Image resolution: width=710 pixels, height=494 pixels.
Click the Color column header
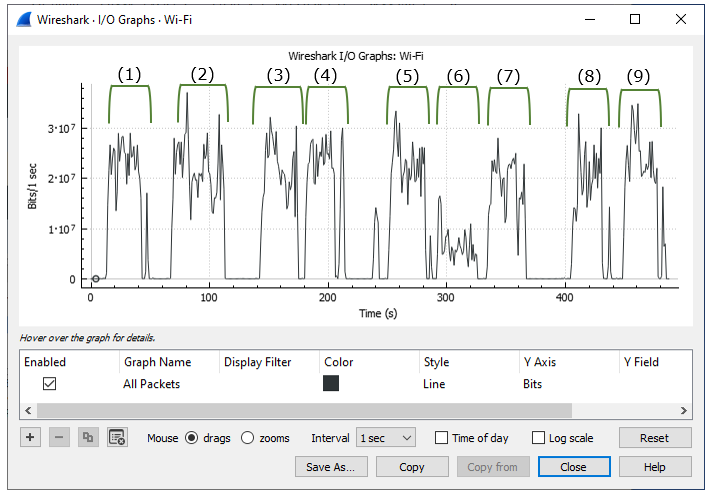click(339, 362)
